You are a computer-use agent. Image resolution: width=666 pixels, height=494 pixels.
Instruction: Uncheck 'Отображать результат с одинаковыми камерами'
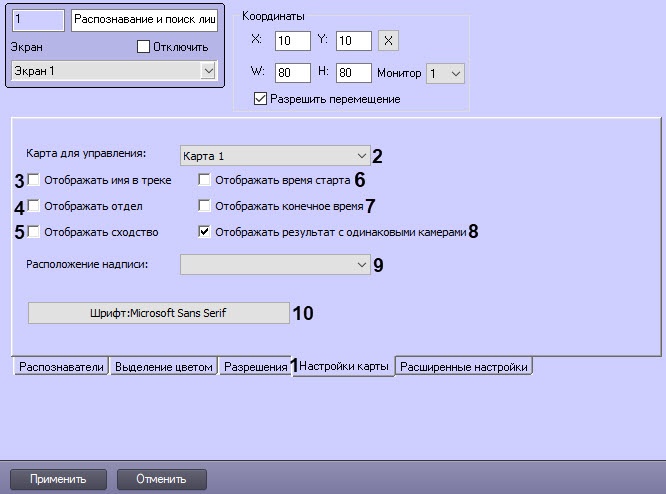pyautogui.click(x=205, y=232)
